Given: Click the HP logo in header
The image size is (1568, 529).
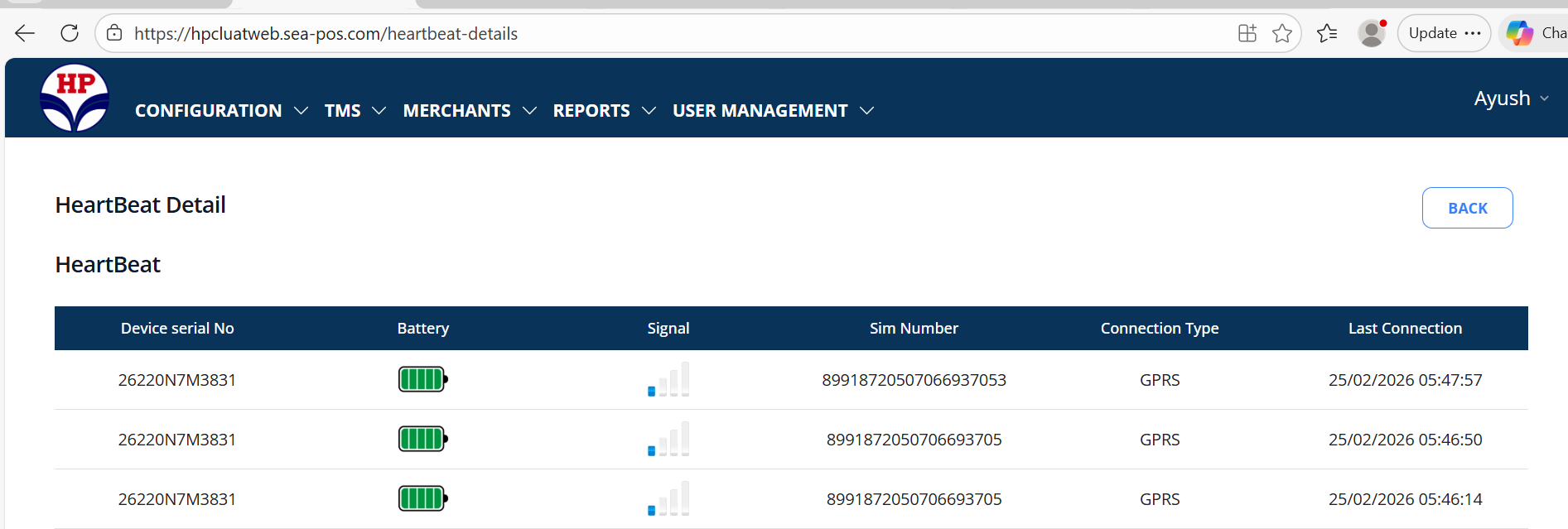Looking at the screenshot, I should click(75, 98).
